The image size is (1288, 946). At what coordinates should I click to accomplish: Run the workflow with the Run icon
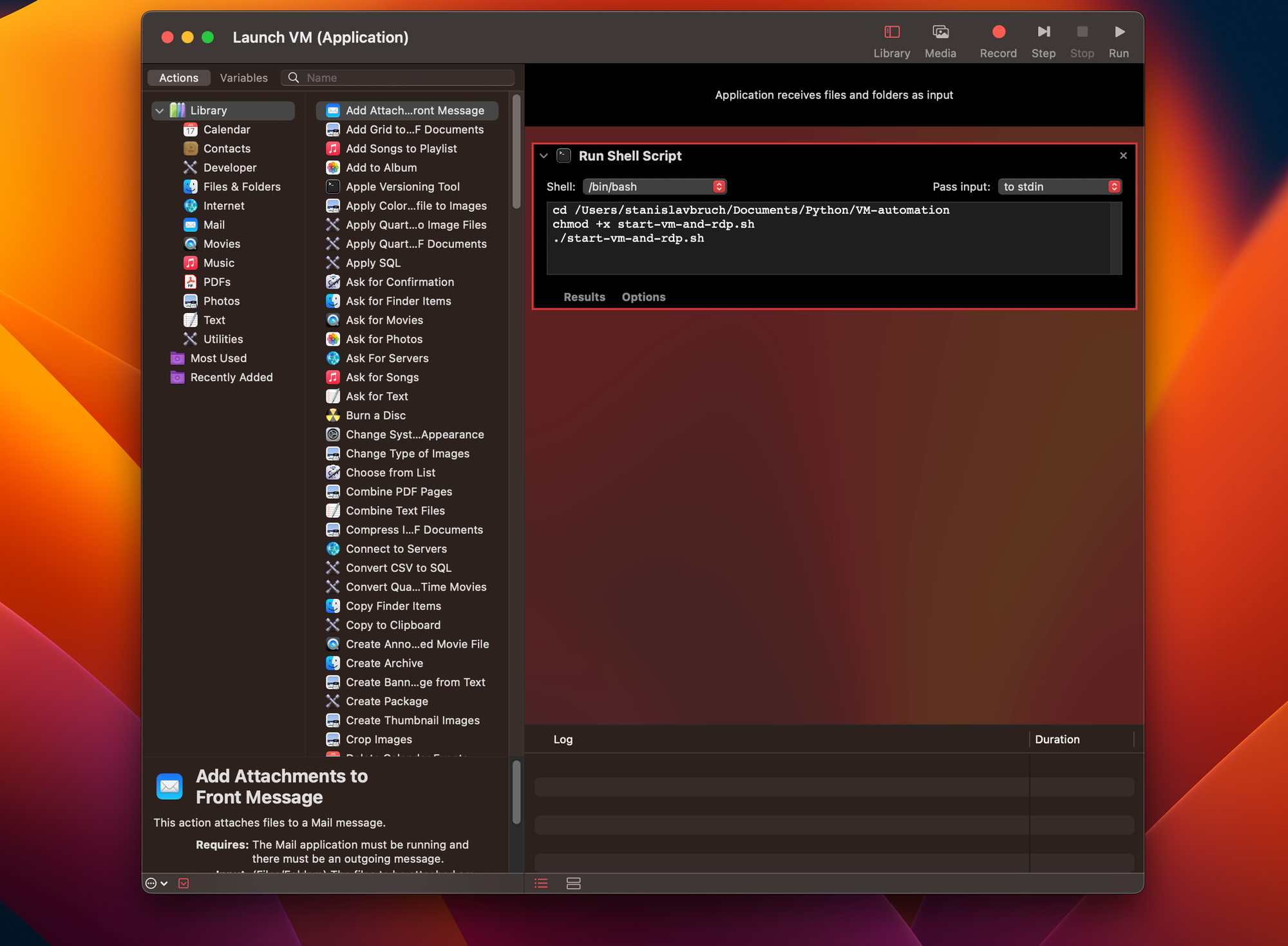coord(1119,32)
